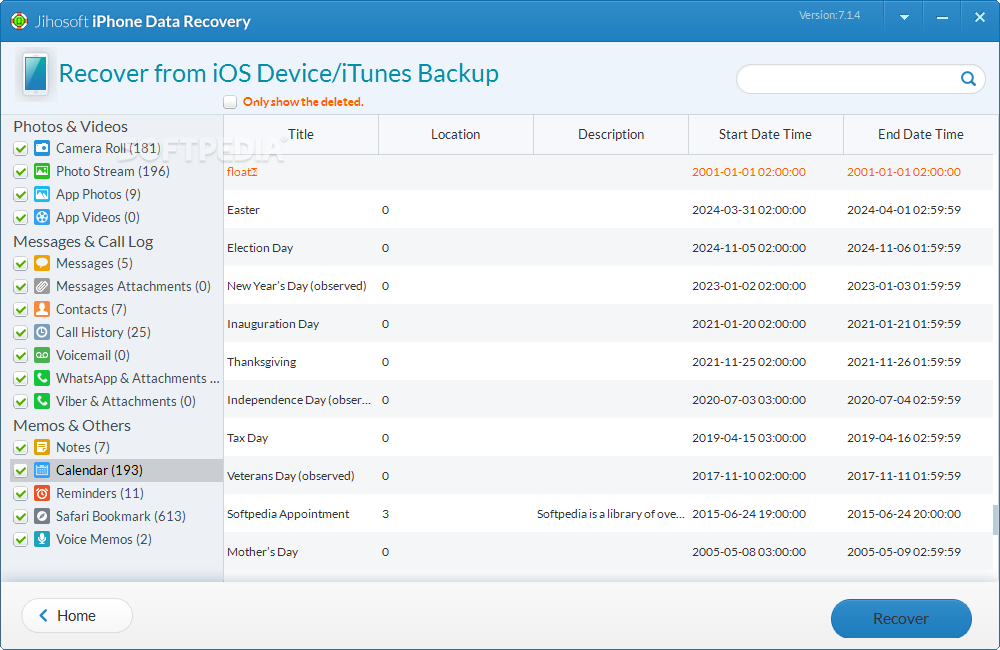Uncheck the Calendar checkbox

(x=20, y=471)
